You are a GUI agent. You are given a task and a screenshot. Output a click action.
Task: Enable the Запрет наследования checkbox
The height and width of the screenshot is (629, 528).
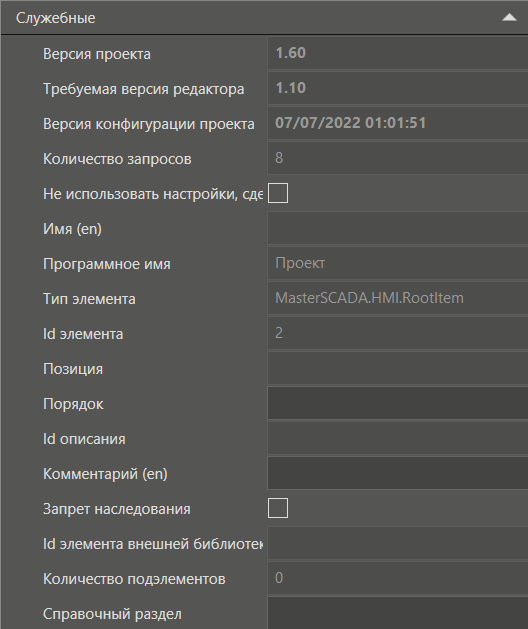pyautogui.click(x=278, y=508)
